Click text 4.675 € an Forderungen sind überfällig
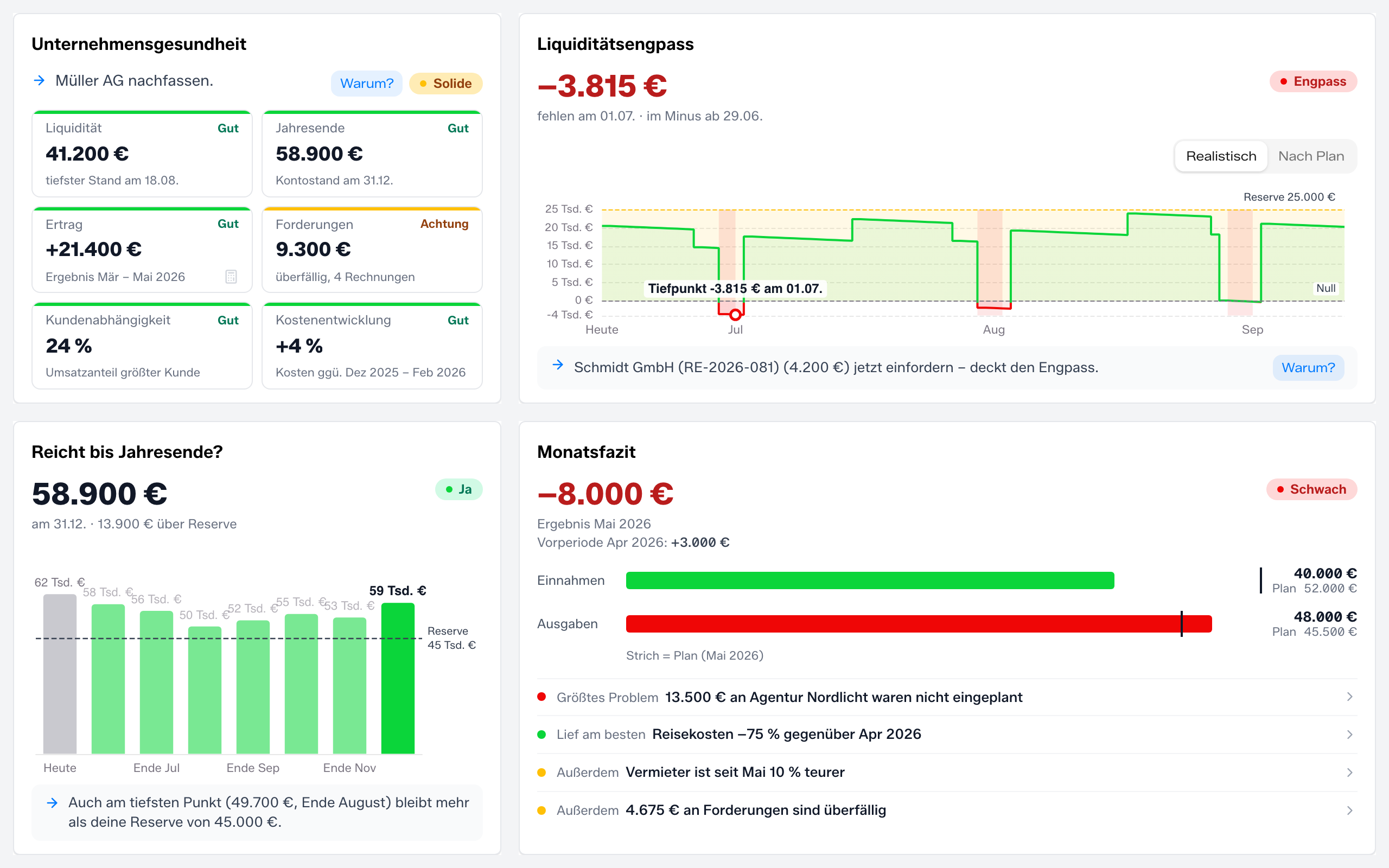1389x868 pixels. pos(755,810)
